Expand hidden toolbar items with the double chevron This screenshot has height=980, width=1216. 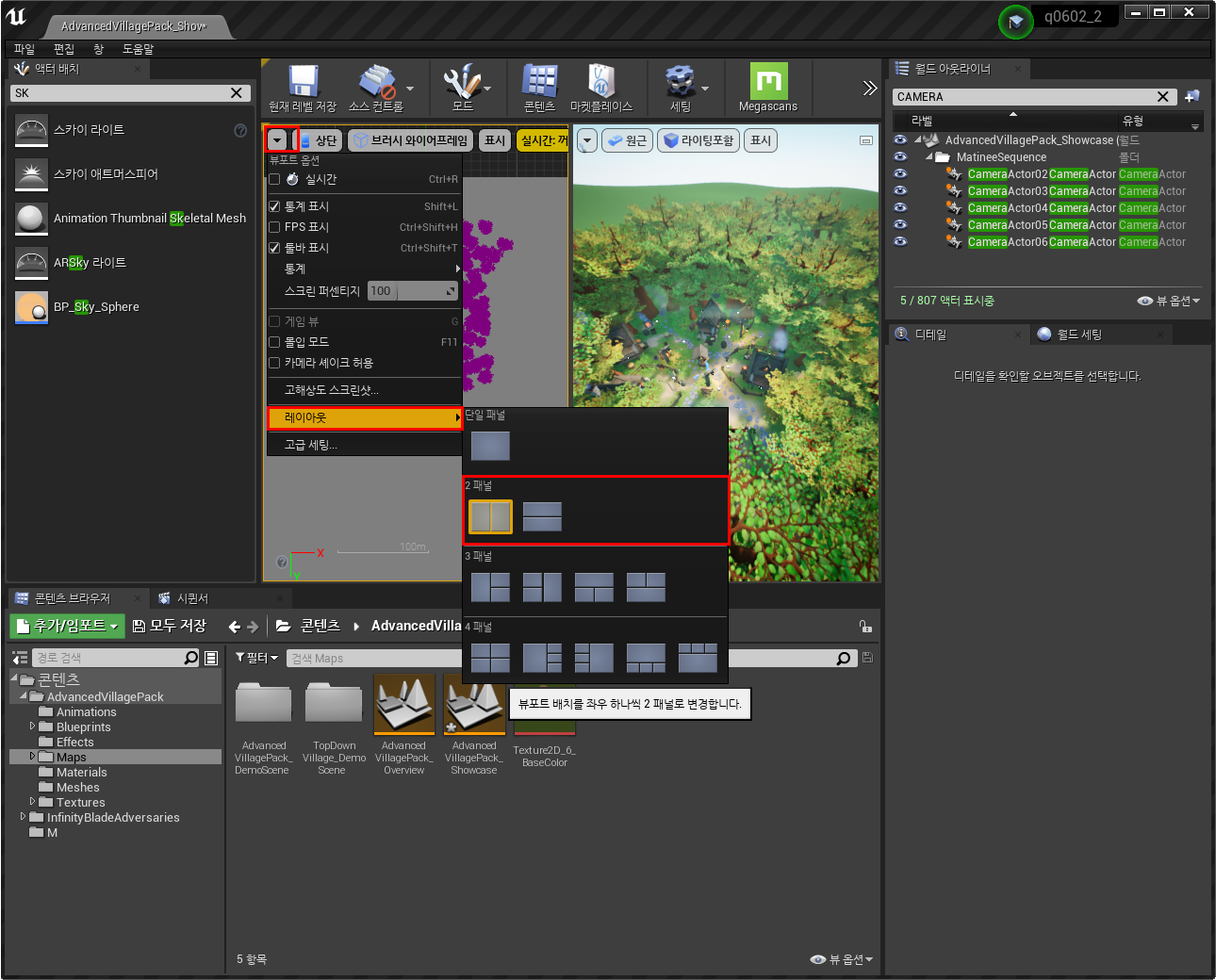869,88
